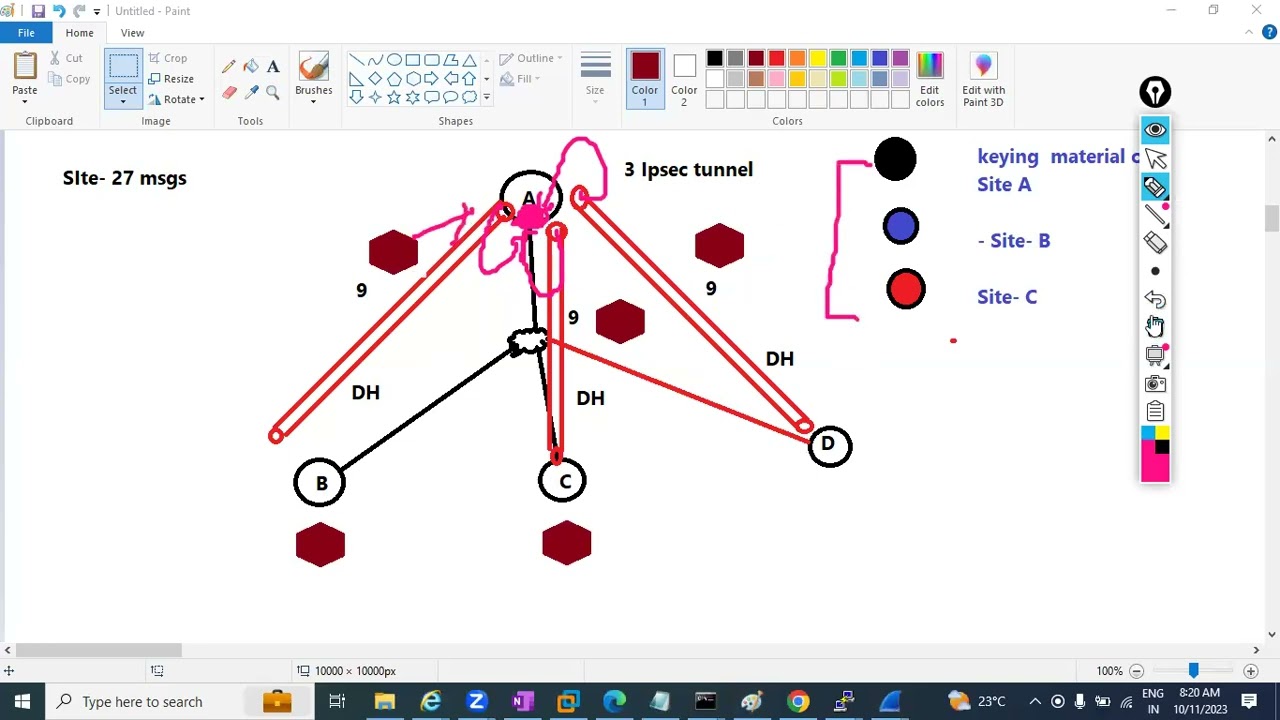This screenshot has height=720, width=1280.
Task: Click the pen size dot in overlay toolbar
Action: [1155, 271]
